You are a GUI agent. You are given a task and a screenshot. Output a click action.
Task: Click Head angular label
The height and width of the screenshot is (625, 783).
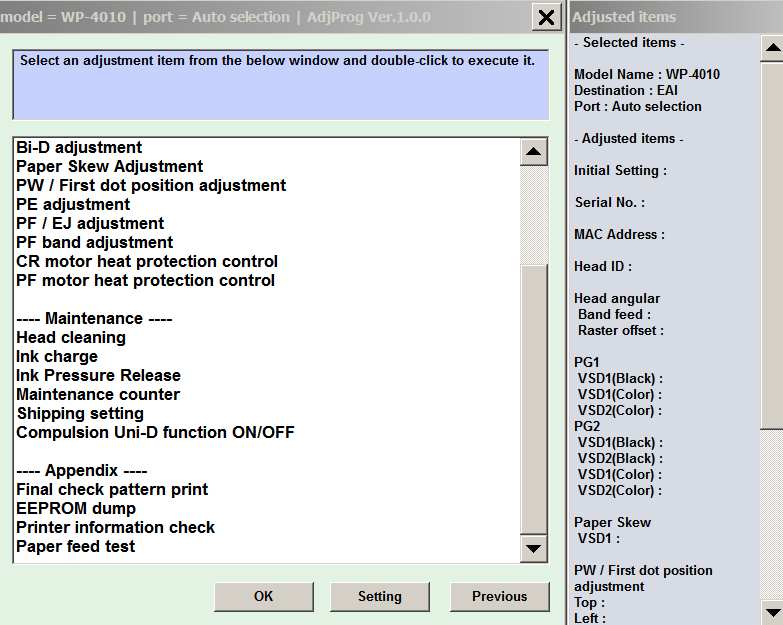pos(617,299)
